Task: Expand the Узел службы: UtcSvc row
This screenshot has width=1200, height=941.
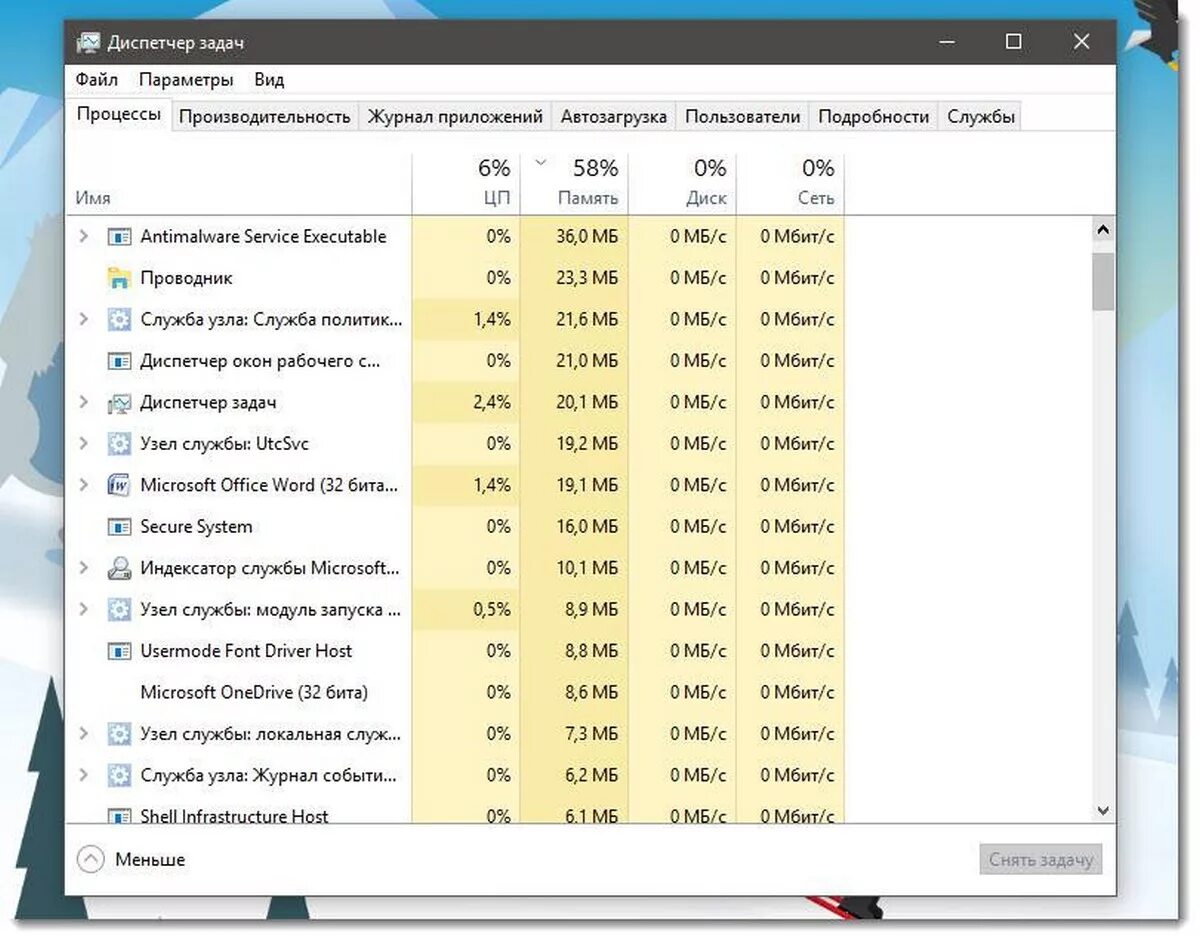Action: coord(84,444)
